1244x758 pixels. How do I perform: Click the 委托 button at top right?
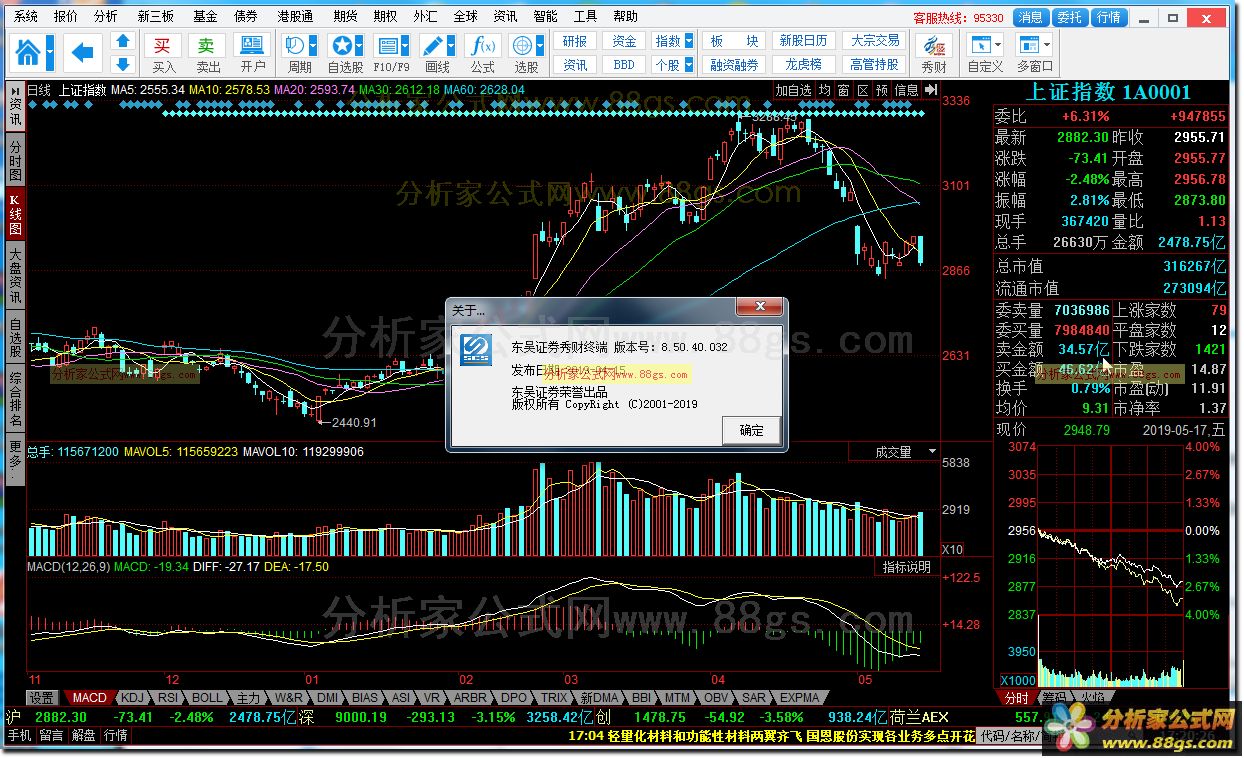[1069, 17]
